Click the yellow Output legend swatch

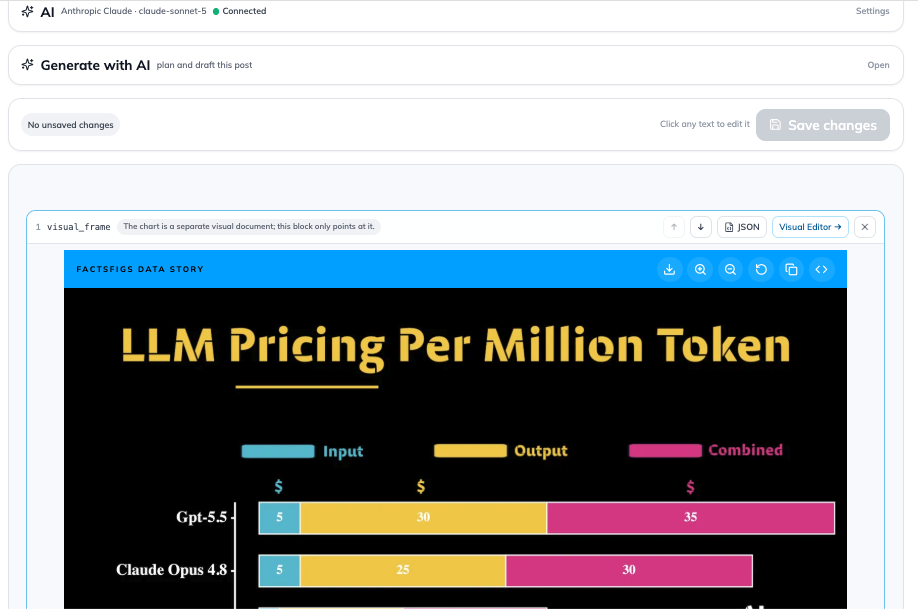[x=470, y=450]
